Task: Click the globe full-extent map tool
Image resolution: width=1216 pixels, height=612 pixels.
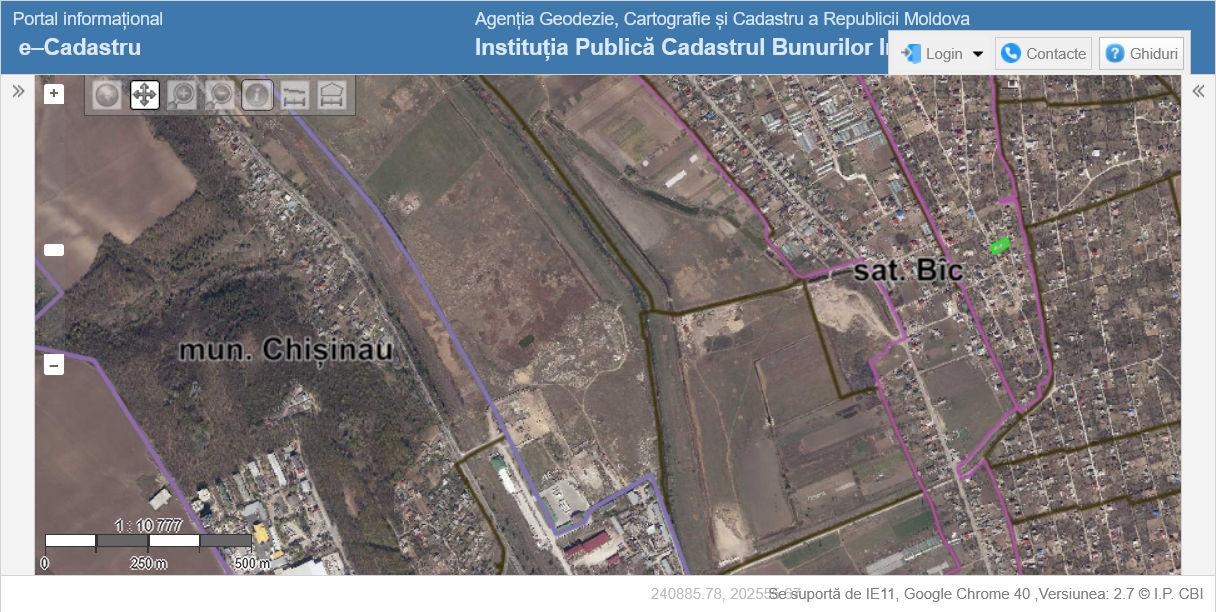Action: [x=107, y=95]
